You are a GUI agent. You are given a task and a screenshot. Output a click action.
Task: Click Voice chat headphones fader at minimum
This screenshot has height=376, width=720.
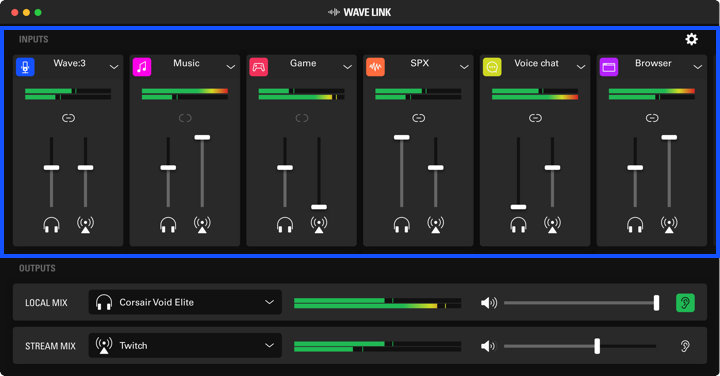click(518, 207)
